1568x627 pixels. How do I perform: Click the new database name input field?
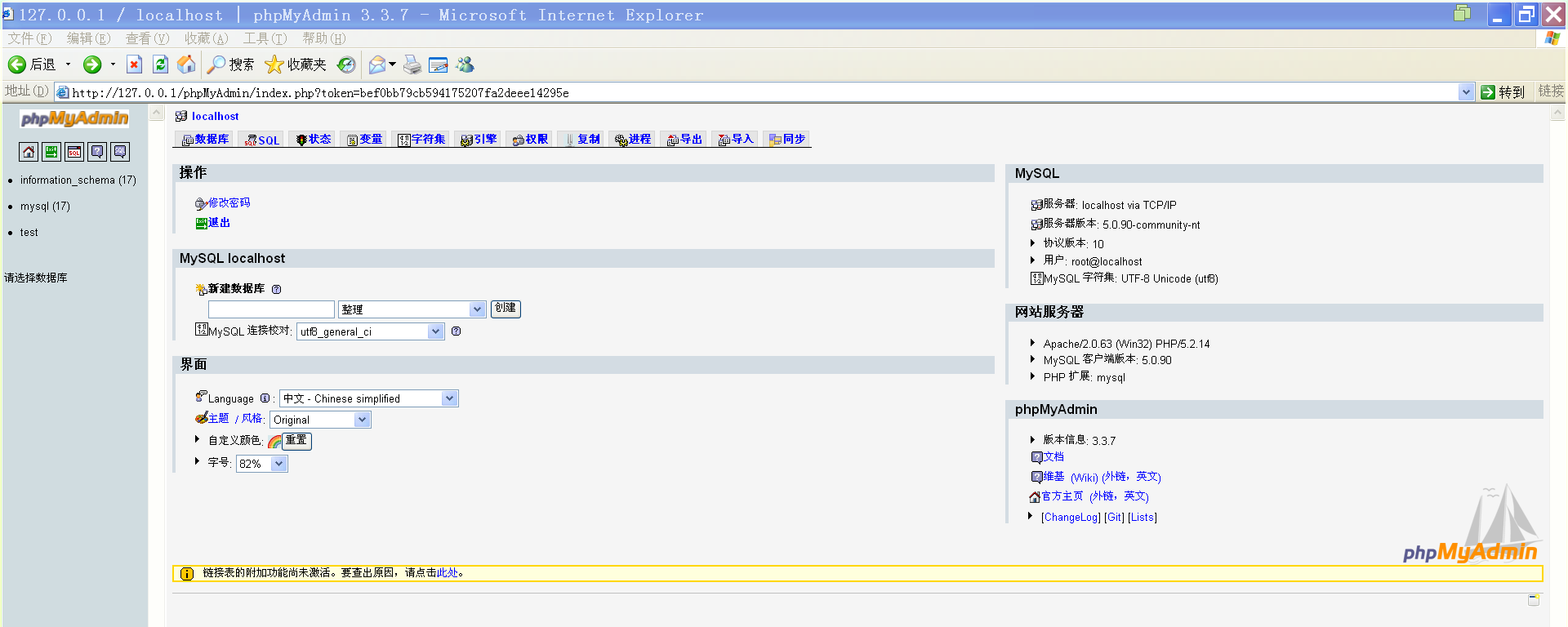[271, 309]
